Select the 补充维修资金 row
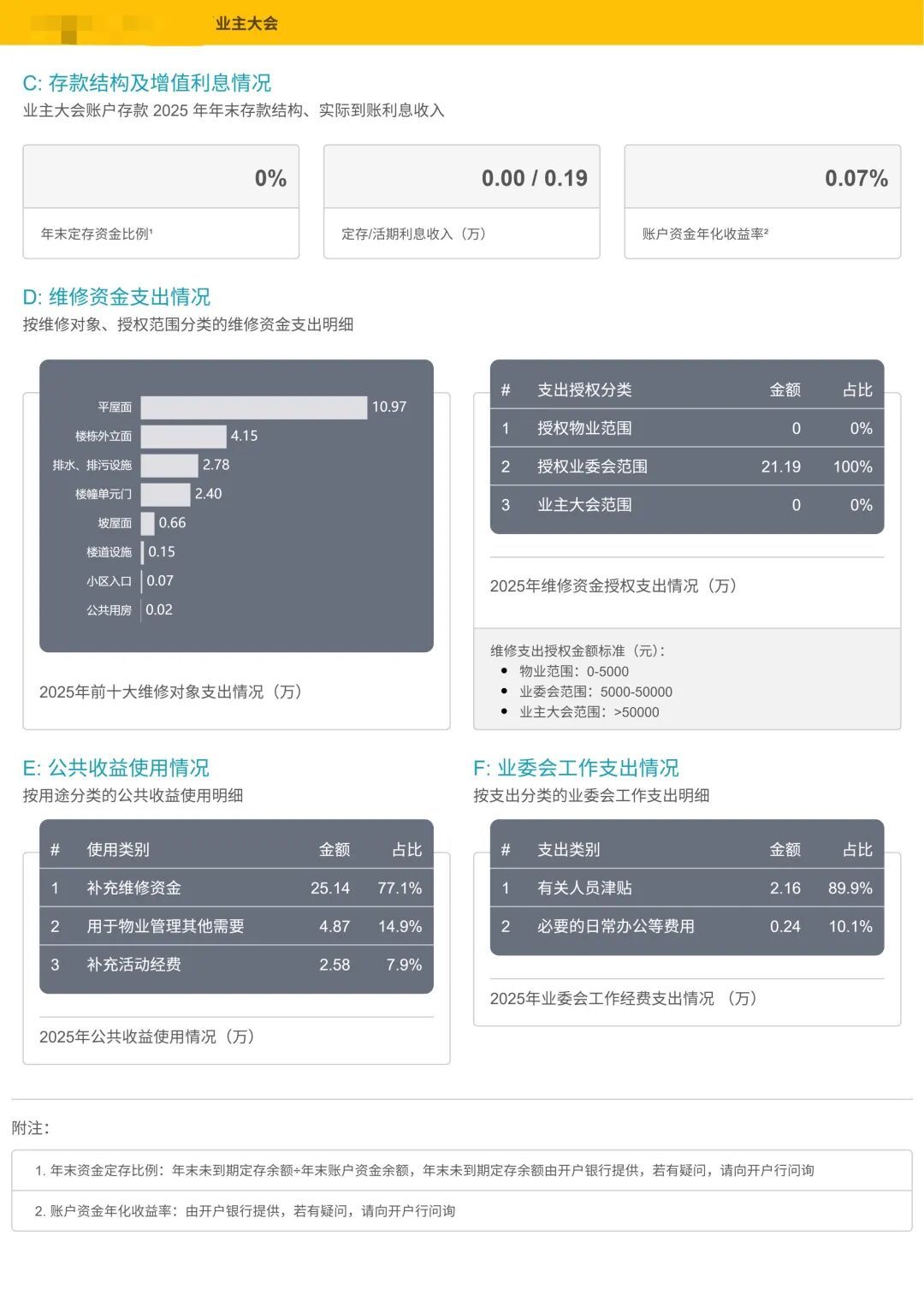 pos(236,888)
